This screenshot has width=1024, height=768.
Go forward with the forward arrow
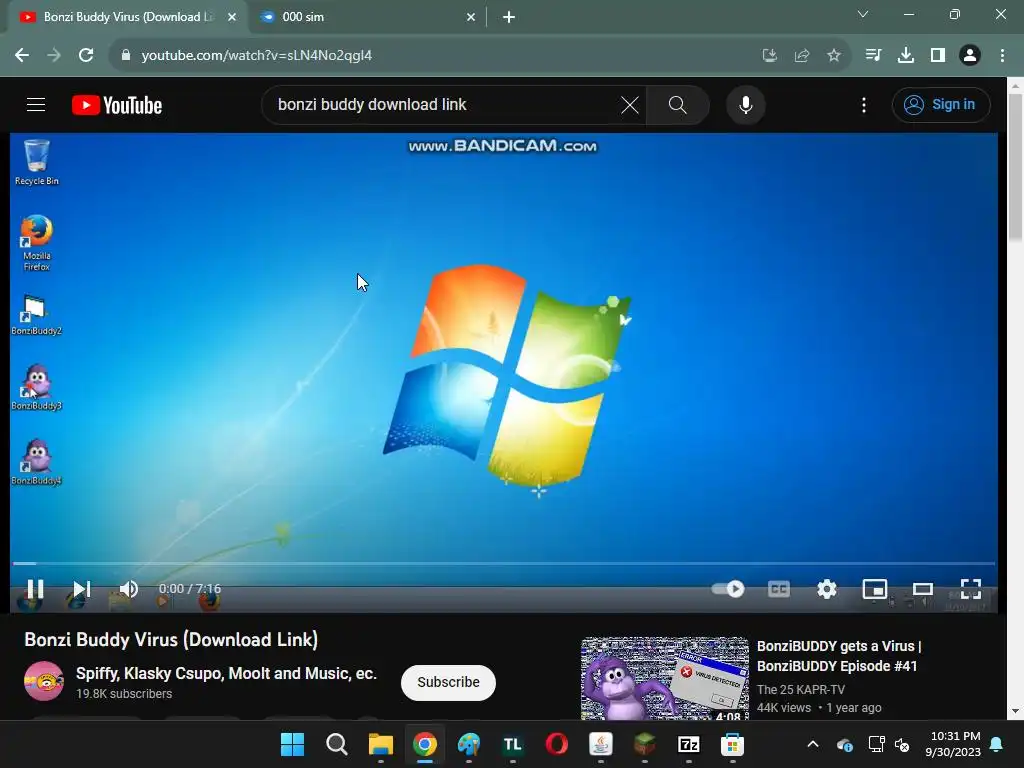point(54,55)
